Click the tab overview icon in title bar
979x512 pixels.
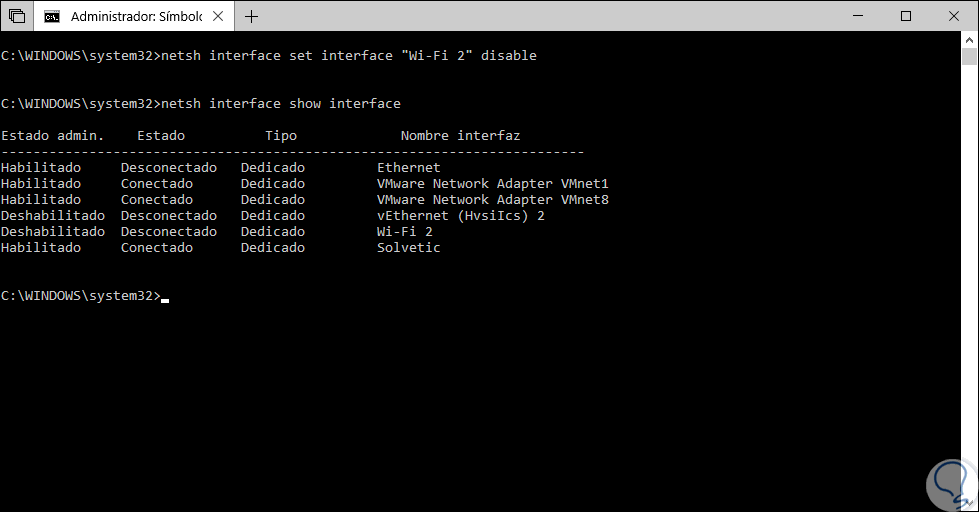[x=17, y=16]
